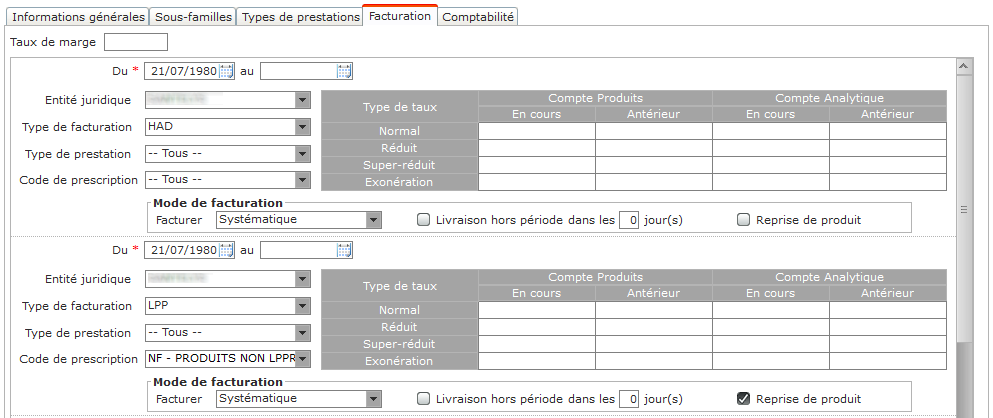Click the vertical scrollbar handle
The width and height of the screenshot is (993, 418).
[x=964, y=210]
